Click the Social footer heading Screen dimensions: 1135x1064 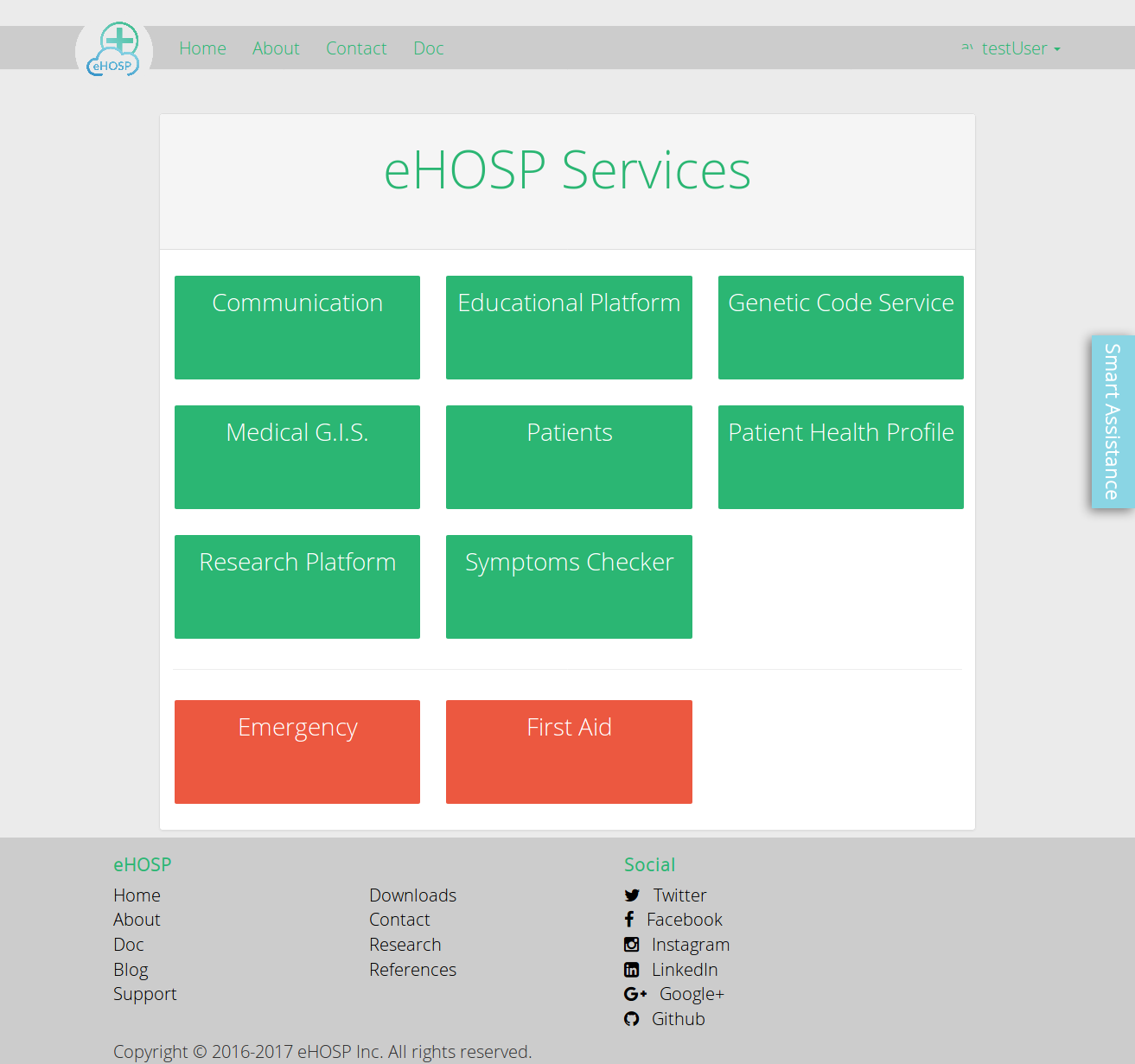pos(649,864)
